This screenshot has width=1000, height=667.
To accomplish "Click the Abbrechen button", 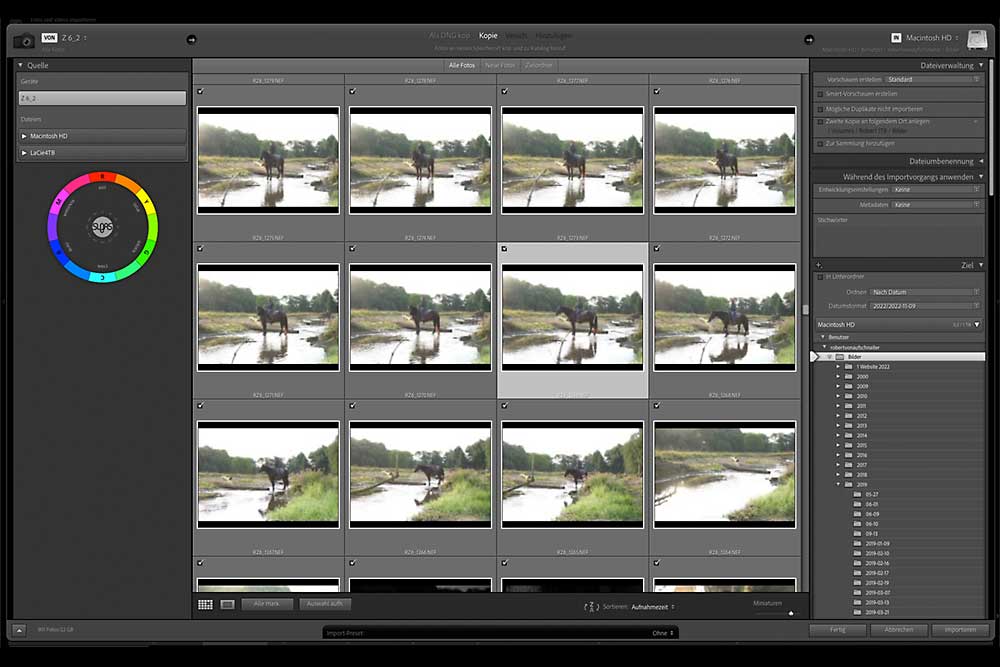I will [899, 630].
